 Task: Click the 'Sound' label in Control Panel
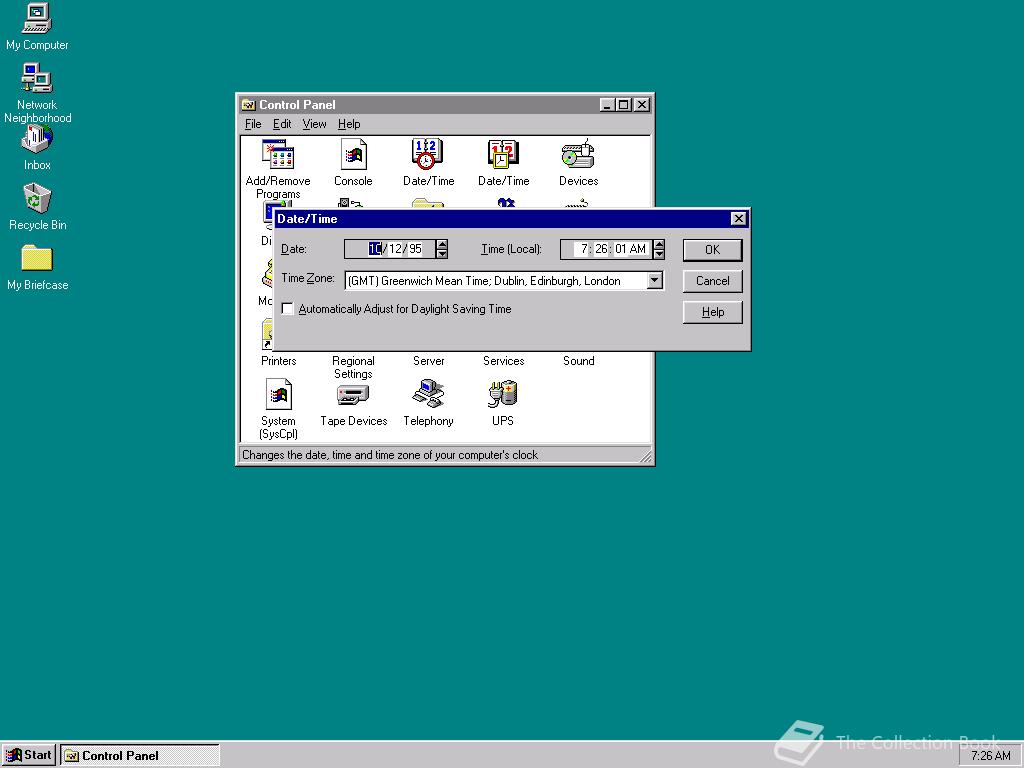pos(579,360)
